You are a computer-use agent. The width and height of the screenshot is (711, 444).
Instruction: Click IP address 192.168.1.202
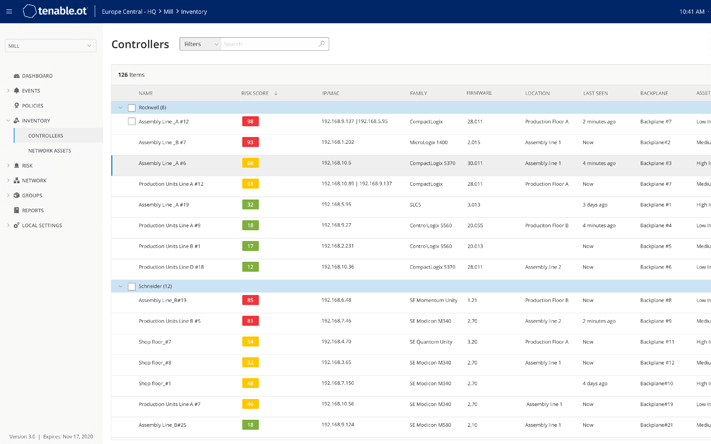[337, 142]
